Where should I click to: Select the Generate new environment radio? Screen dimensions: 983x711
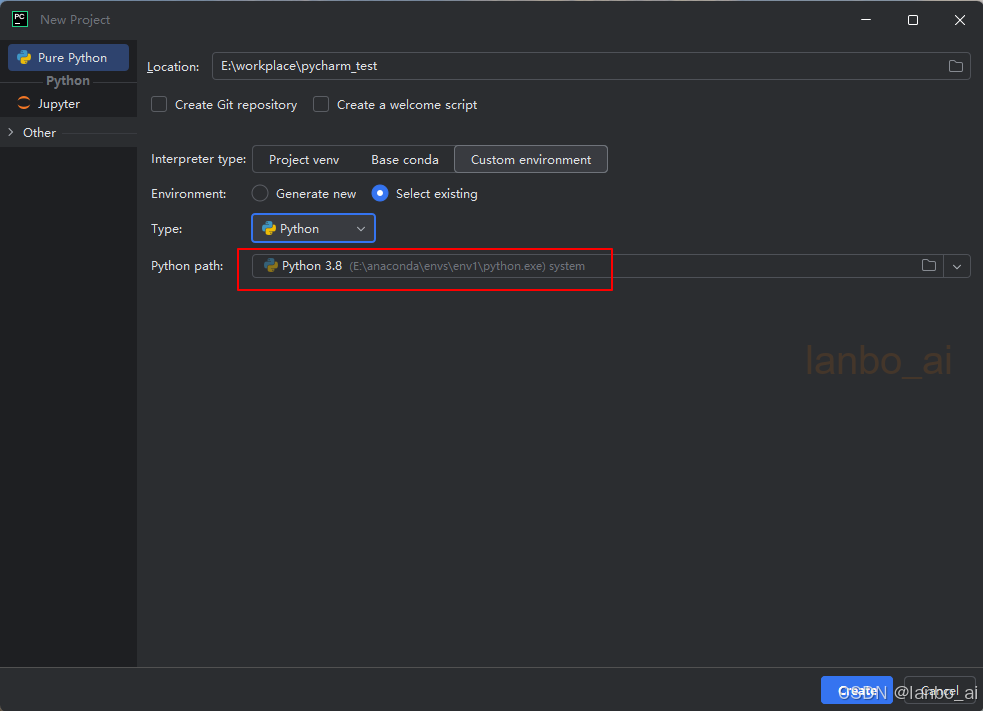[x=259, y=193]
